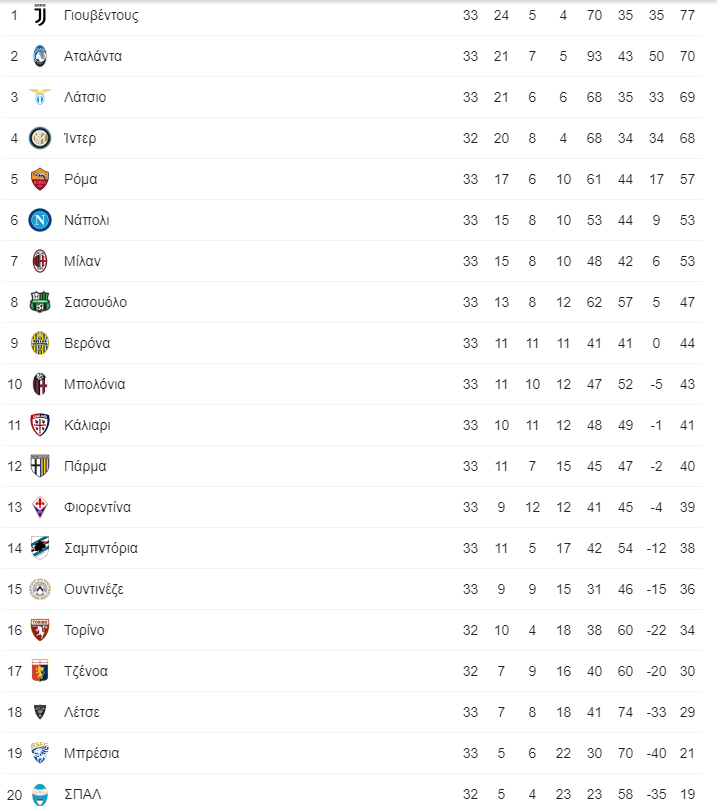Click the Milan club crest icon

tap(40, 261)
